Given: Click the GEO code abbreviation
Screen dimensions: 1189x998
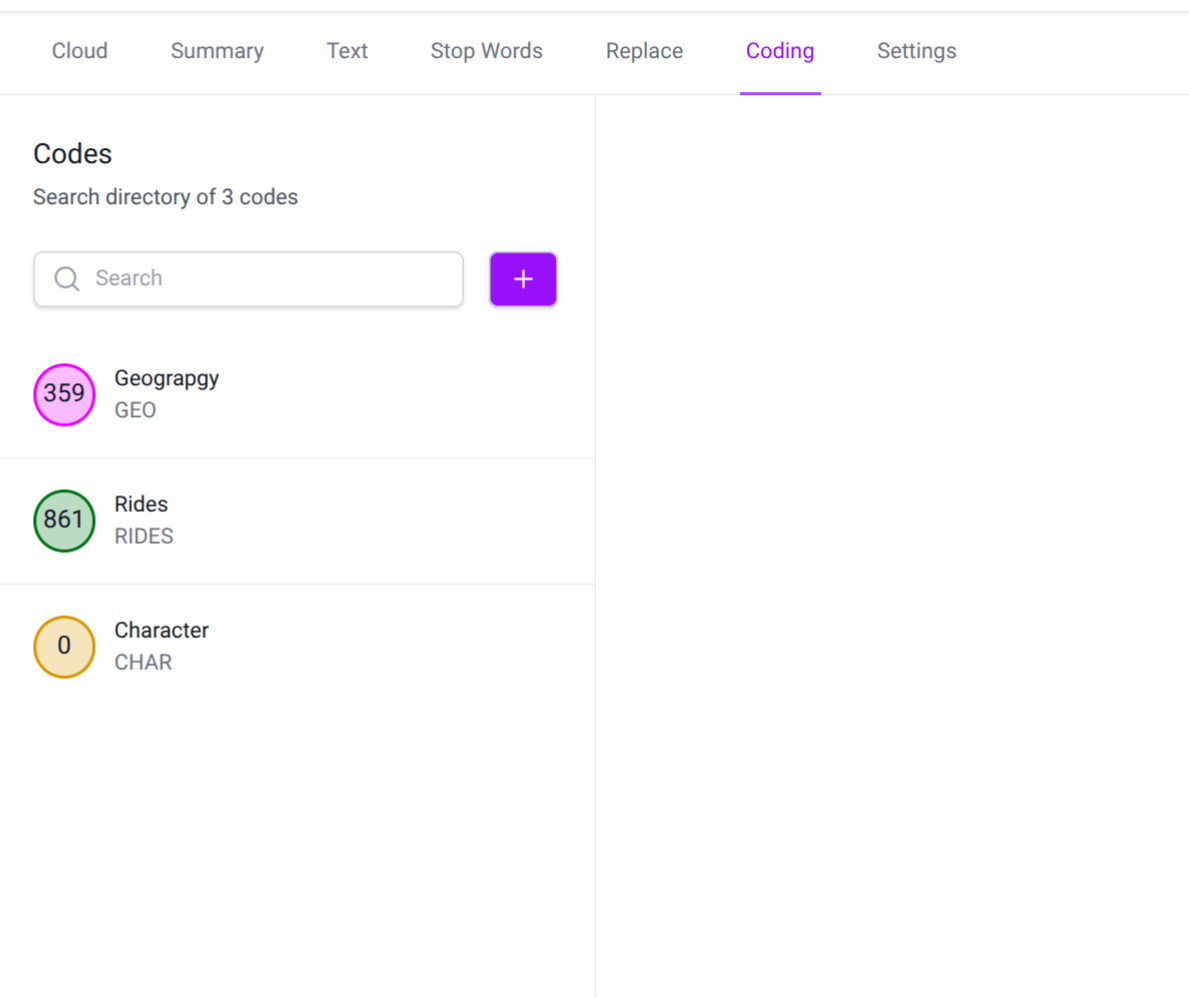Looking at the screenshot, I should point(135,410).
